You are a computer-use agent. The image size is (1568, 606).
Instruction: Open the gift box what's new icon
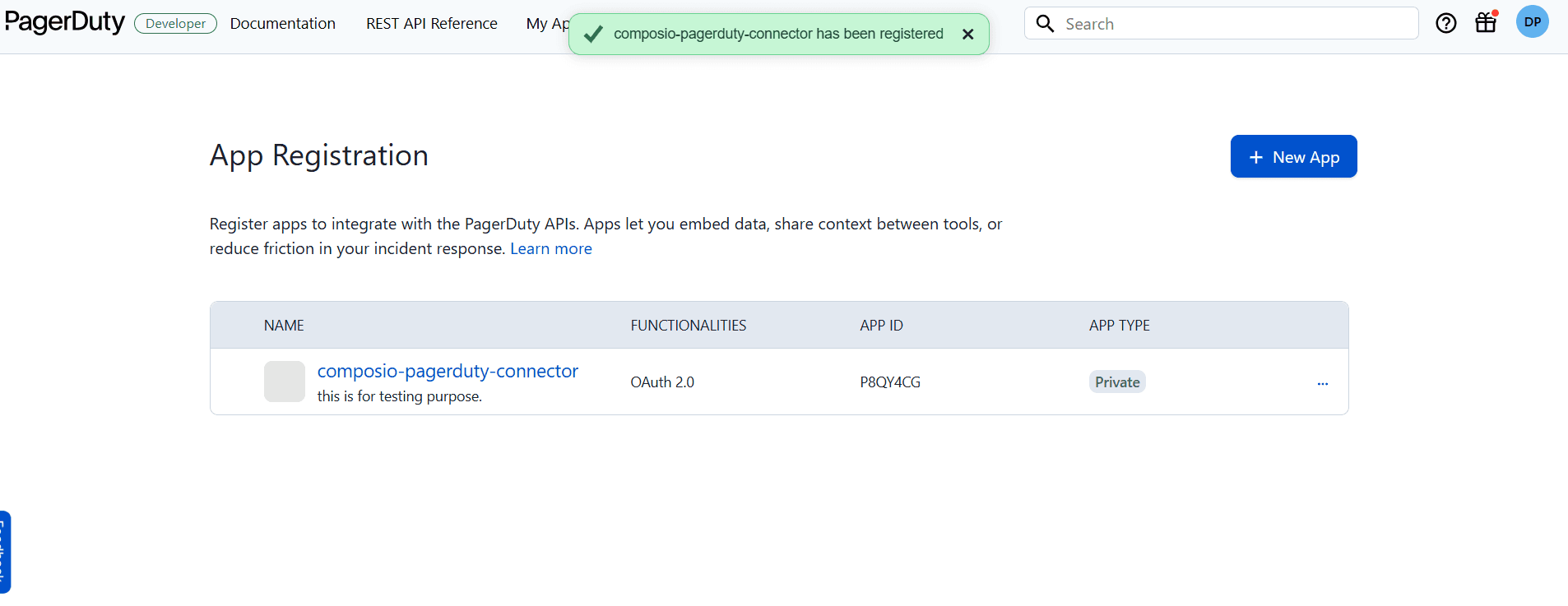click(x=1487, y=22)
